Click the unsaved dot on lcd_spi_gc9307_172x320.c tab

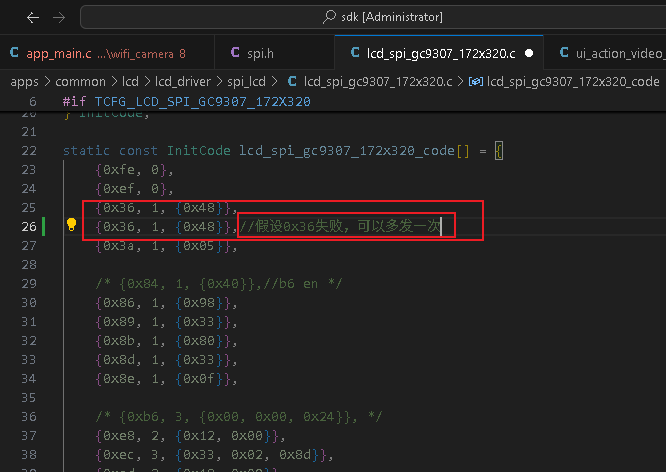point(529,53)
